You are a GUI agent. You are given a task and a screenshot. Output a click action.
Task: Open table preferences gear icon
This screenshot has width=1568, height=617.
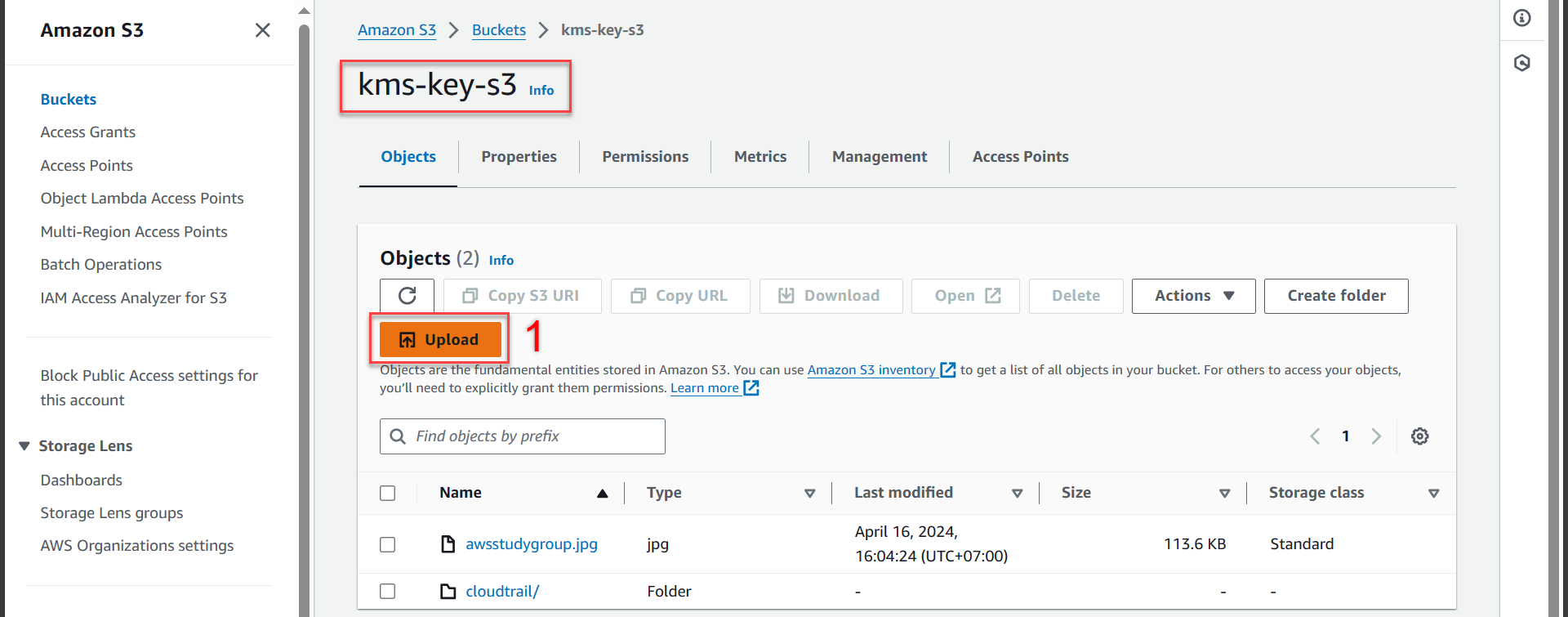point(1419,436)
